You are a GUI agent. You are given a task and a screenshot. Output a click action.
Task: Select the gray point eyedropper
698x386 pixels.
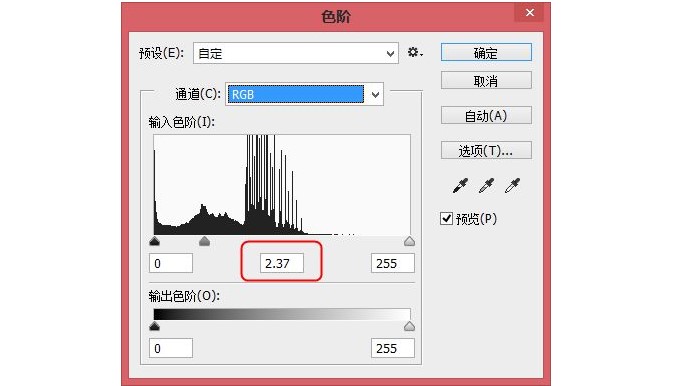[486, 186]
